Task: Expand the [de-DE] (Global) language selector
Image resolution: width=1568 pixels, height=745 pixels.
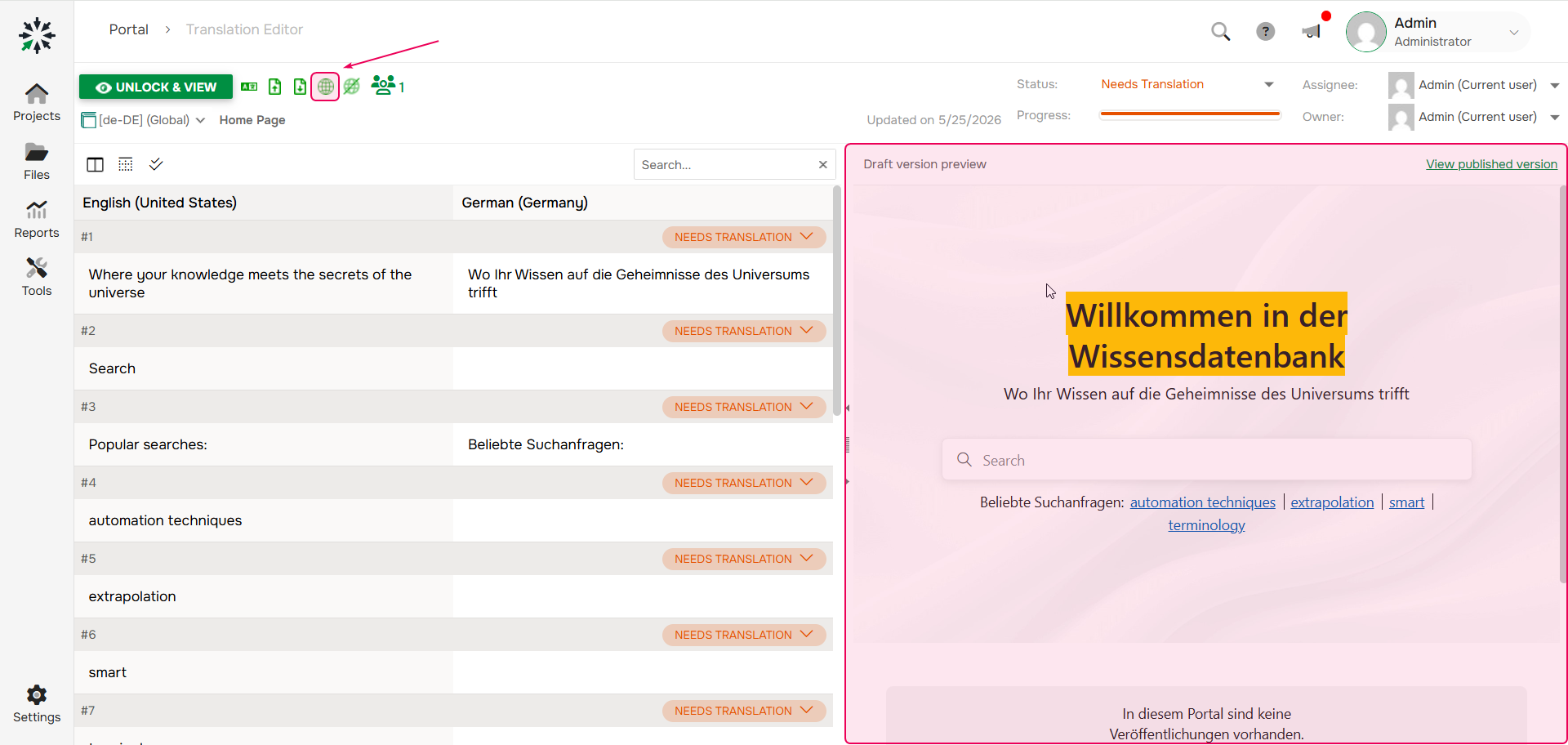Action: click(144, 120)
